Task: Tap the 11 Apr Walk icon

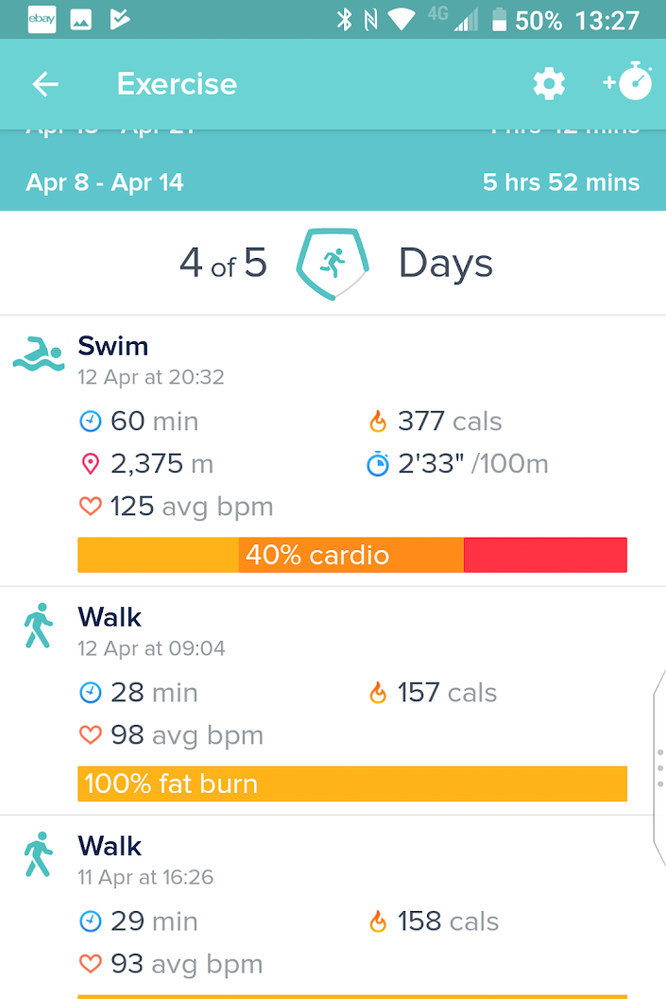Action: (x=38, y=855)
